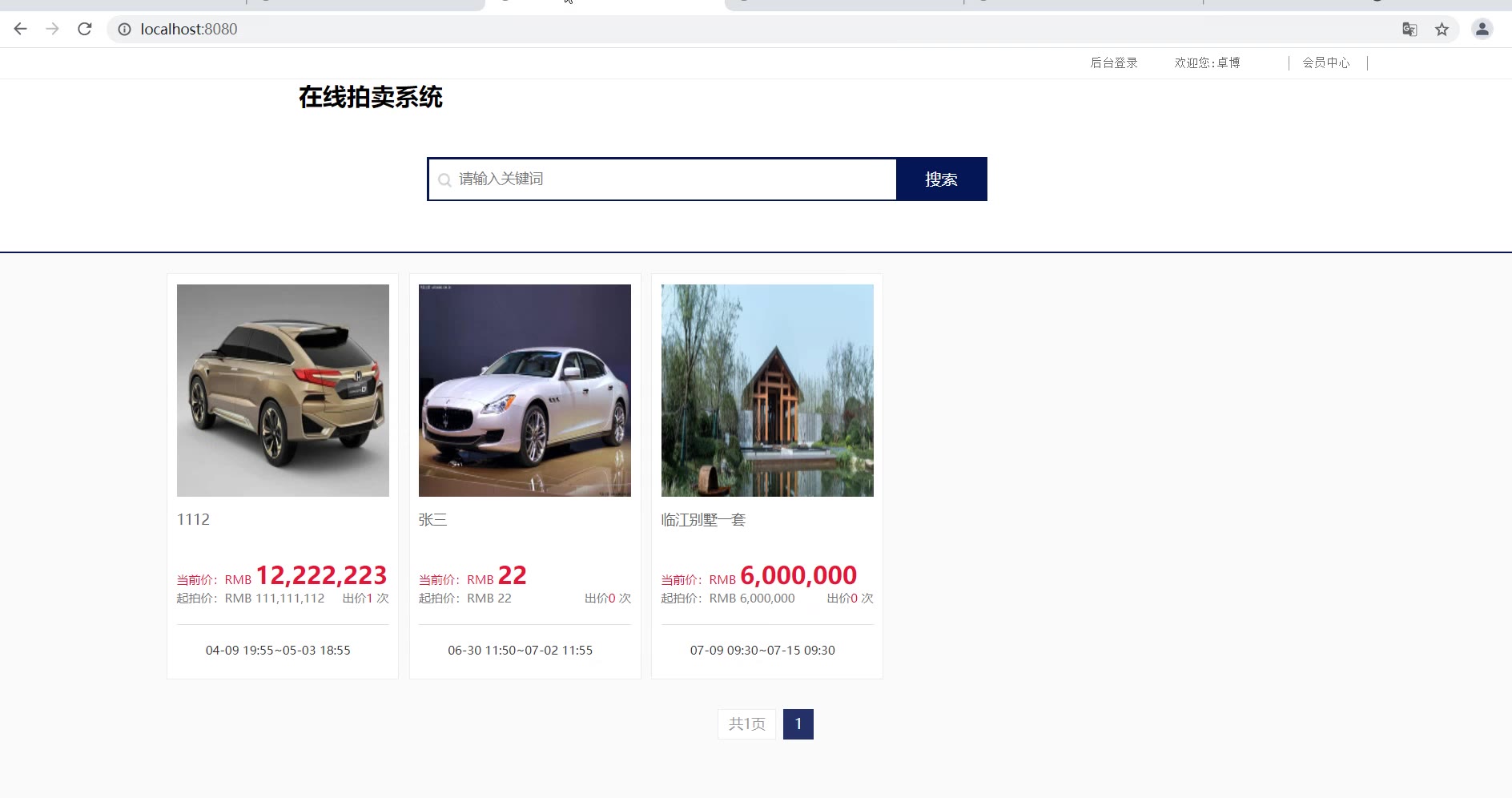Open the browser profile avatar icon
The width and height of the screenshot is (1512, 798).
pos(1482,30)
